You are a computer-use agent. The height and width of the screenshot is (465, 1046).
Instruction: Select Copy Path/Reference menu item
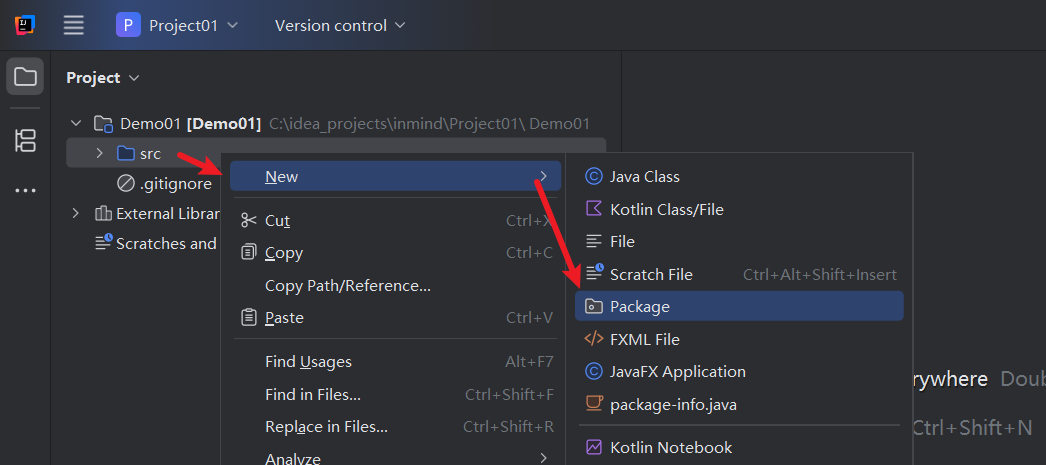[348, 286]
